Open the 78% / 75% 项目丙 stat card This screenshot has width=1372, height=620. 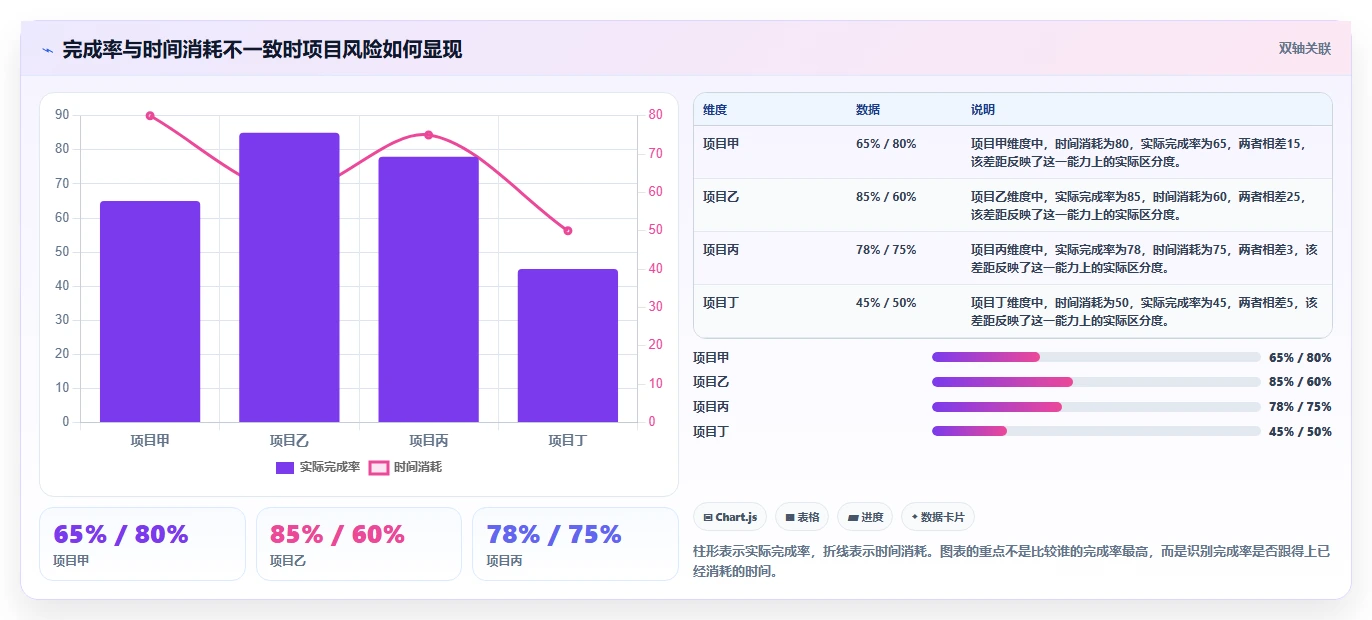[575, 544]
